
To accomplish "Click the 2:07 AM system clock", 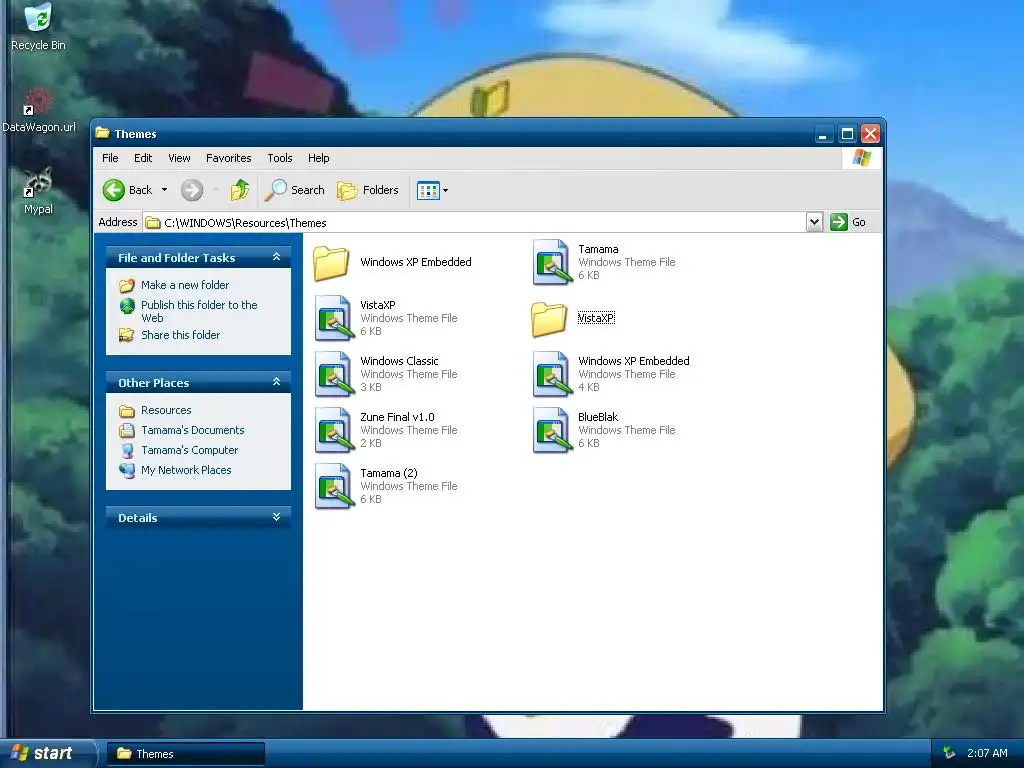I will click(987, 753).
